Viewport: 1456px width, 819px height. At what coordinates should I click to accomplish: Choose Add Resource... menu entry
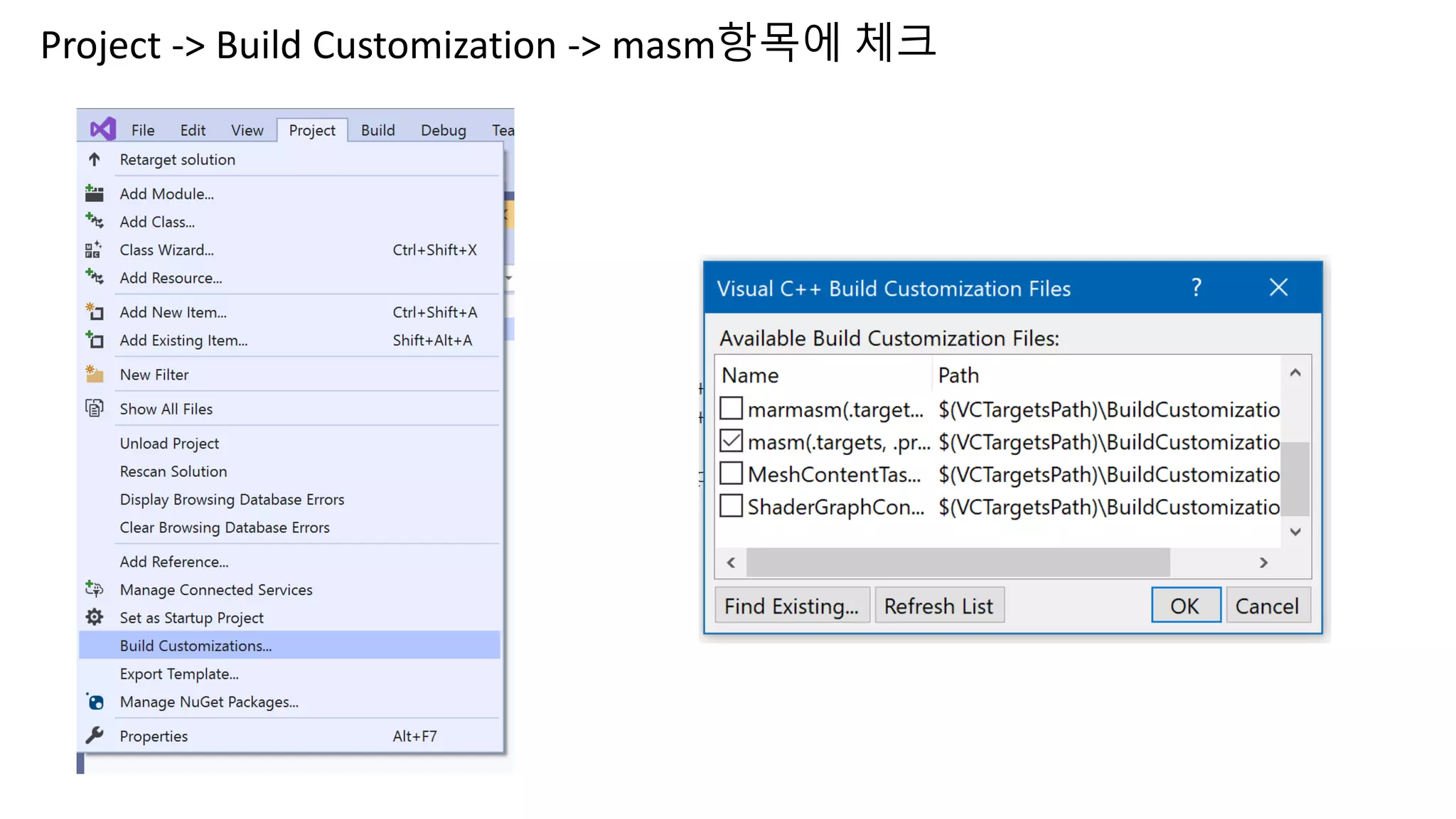(289, 278)
